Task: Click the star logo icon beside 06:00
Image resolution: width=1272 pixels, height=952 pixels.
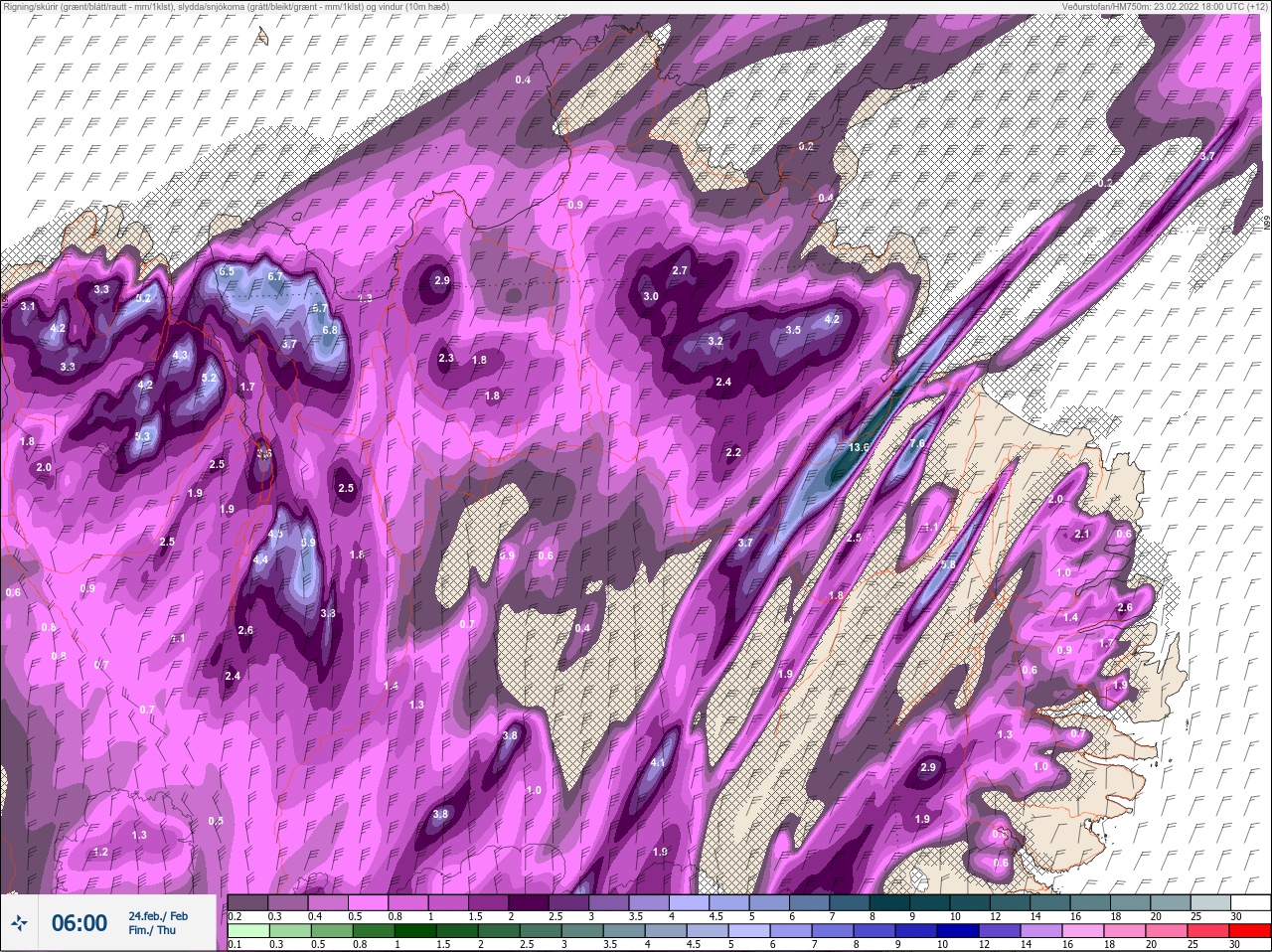Action: click(20, 923)
